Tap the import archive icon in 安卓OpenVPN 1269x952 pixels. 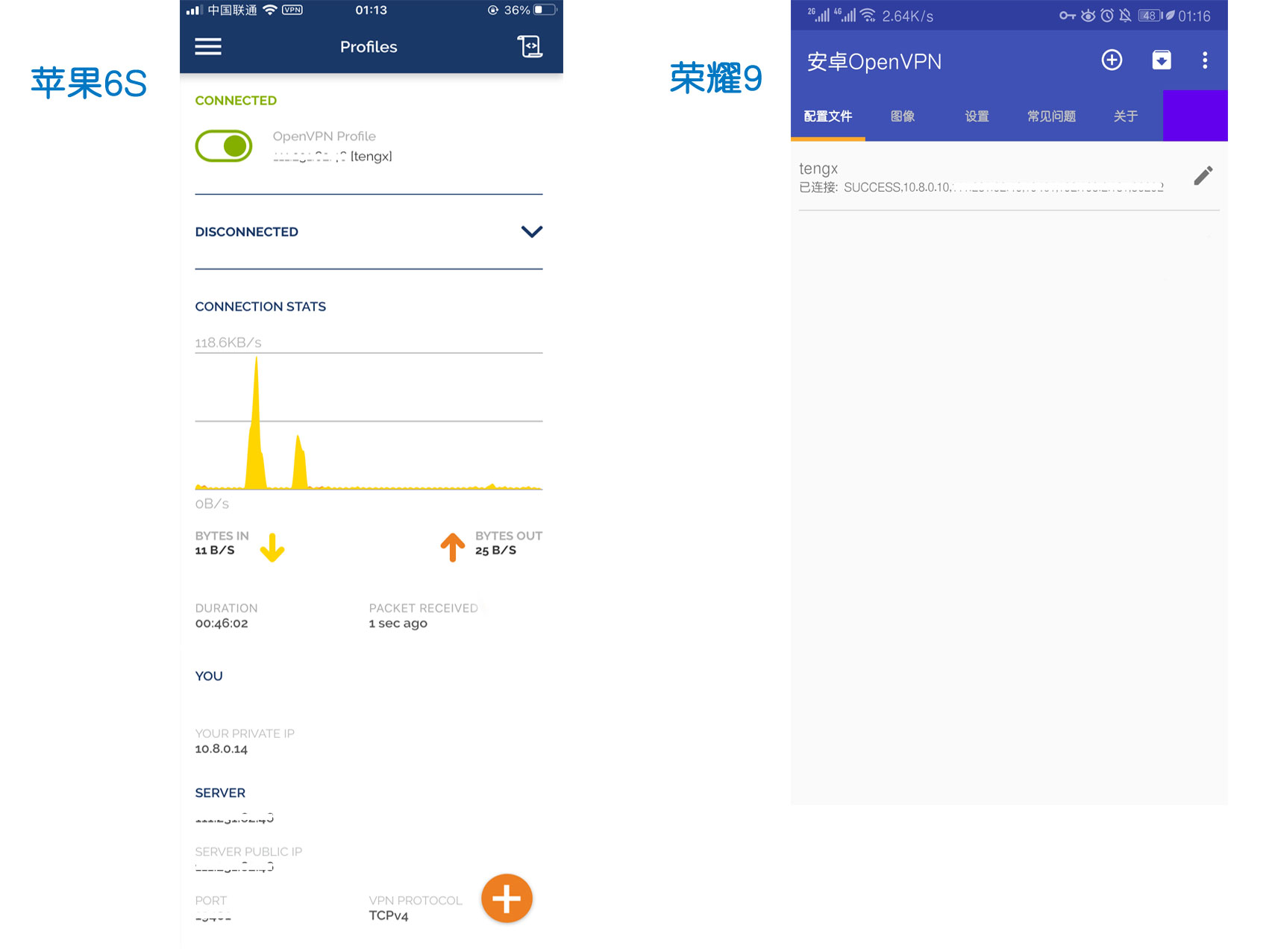(1162, 60)
